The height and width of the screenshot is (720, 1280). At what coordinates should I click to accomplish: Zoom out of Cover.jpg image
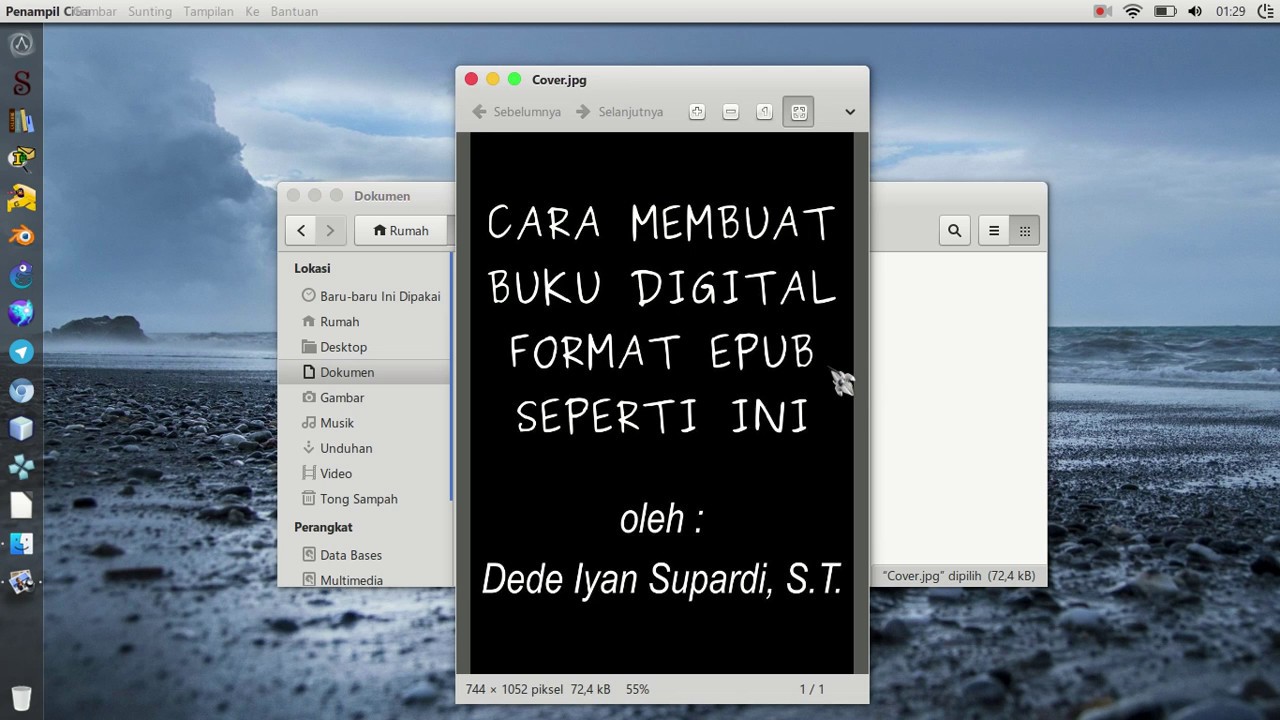tap(731, 112)
